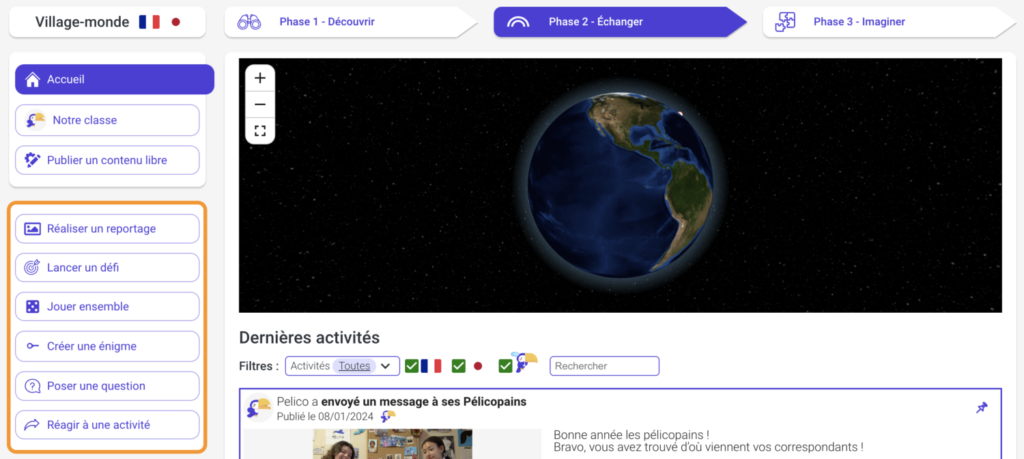Go to Accueil in the sidebar
Screen dimensions: 1024x459
(x=114, y=80)
